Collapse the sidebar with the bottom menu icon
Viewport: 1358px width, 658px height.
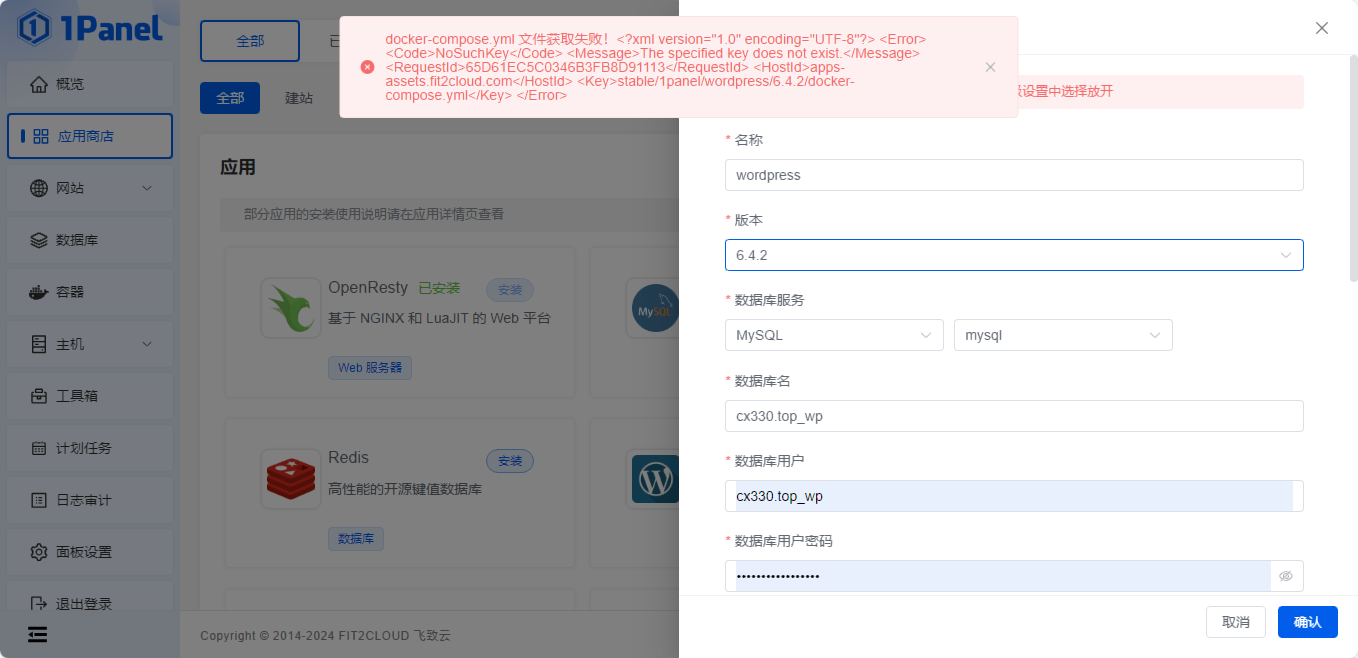click(x=38, y=635)
